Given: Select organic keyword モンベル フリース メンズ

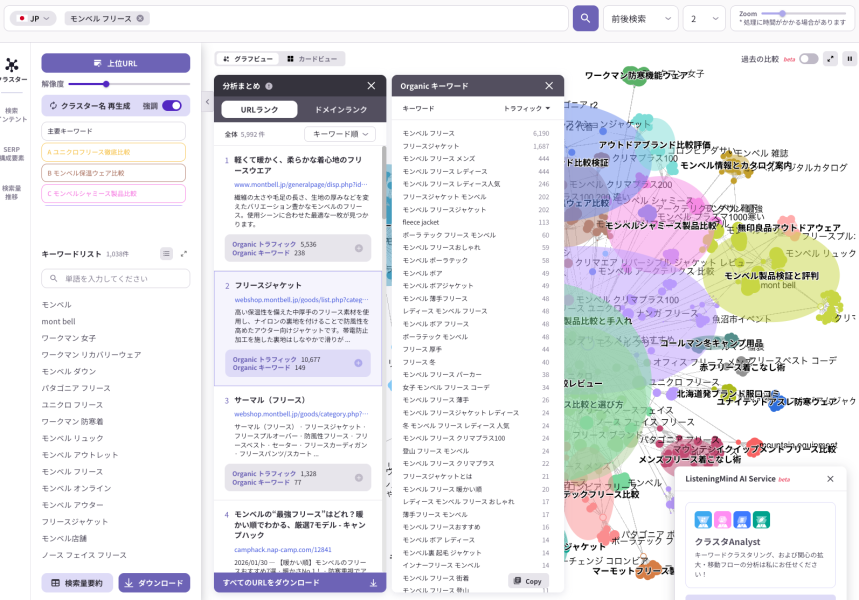Looking at the screenshot, I should pyautogui.click(x=439, y=158).
